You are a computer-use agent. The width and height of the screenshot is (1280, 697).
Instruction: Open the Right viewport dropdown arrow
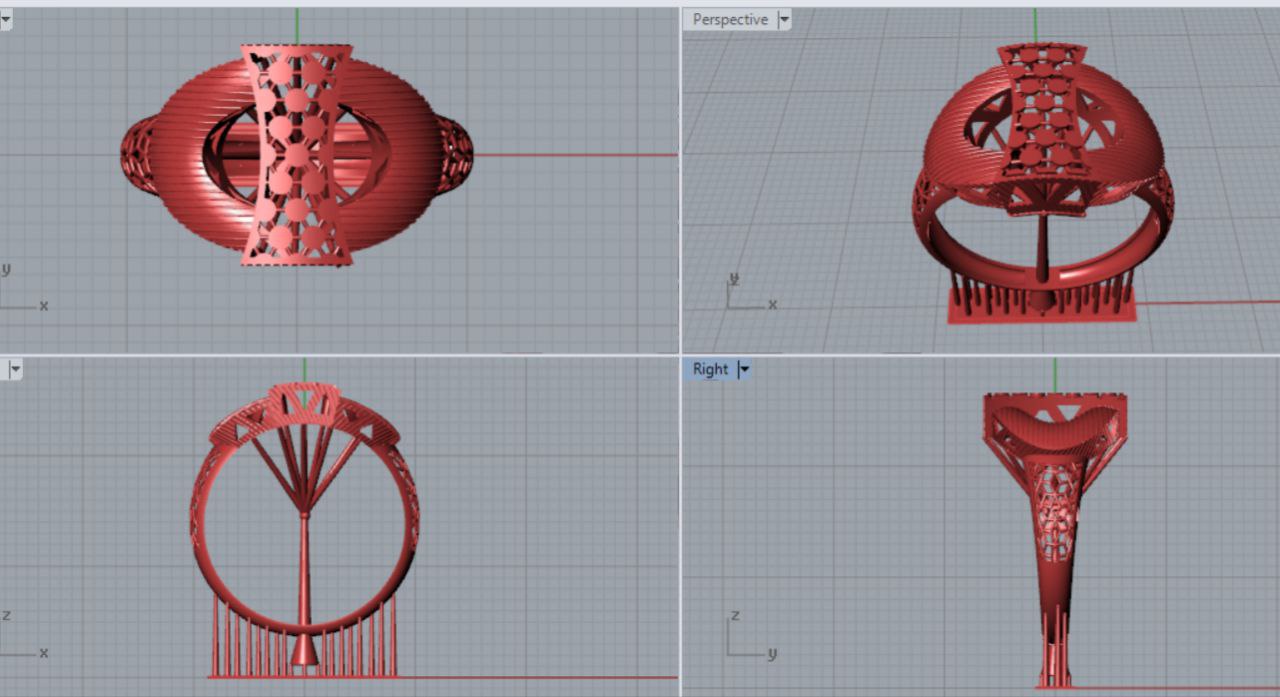click(x=744, y=369)
